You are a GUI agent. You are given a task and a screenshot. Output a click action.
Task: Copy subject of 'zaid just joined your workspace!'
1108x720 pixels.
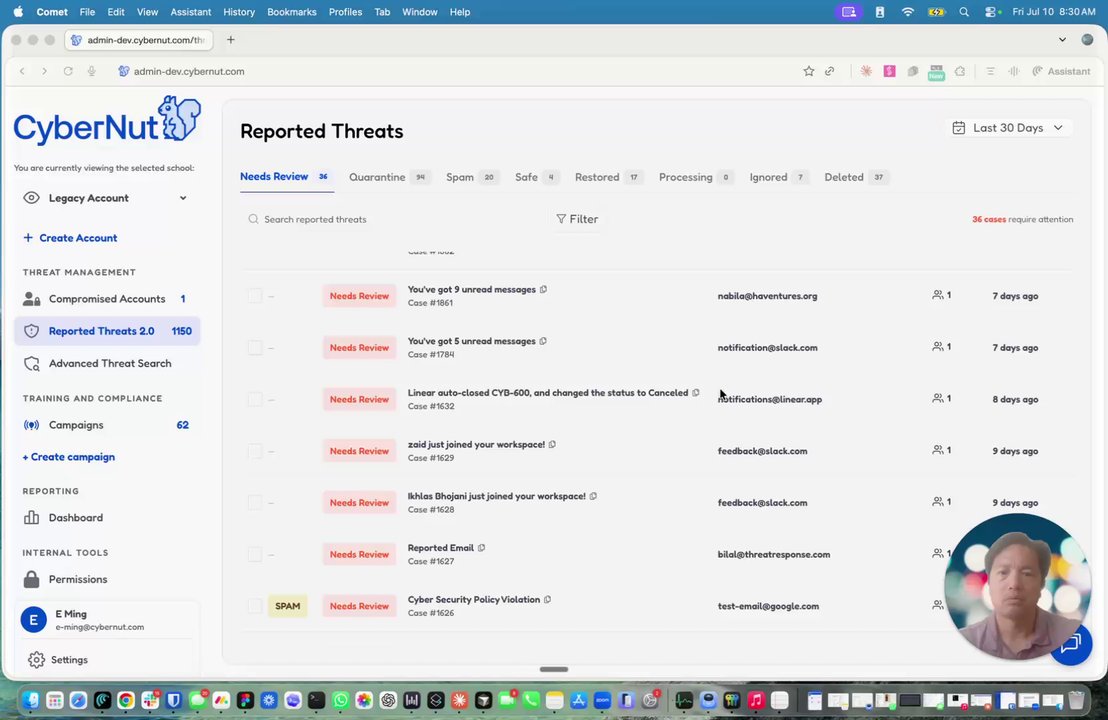click(x=552, y=444)
